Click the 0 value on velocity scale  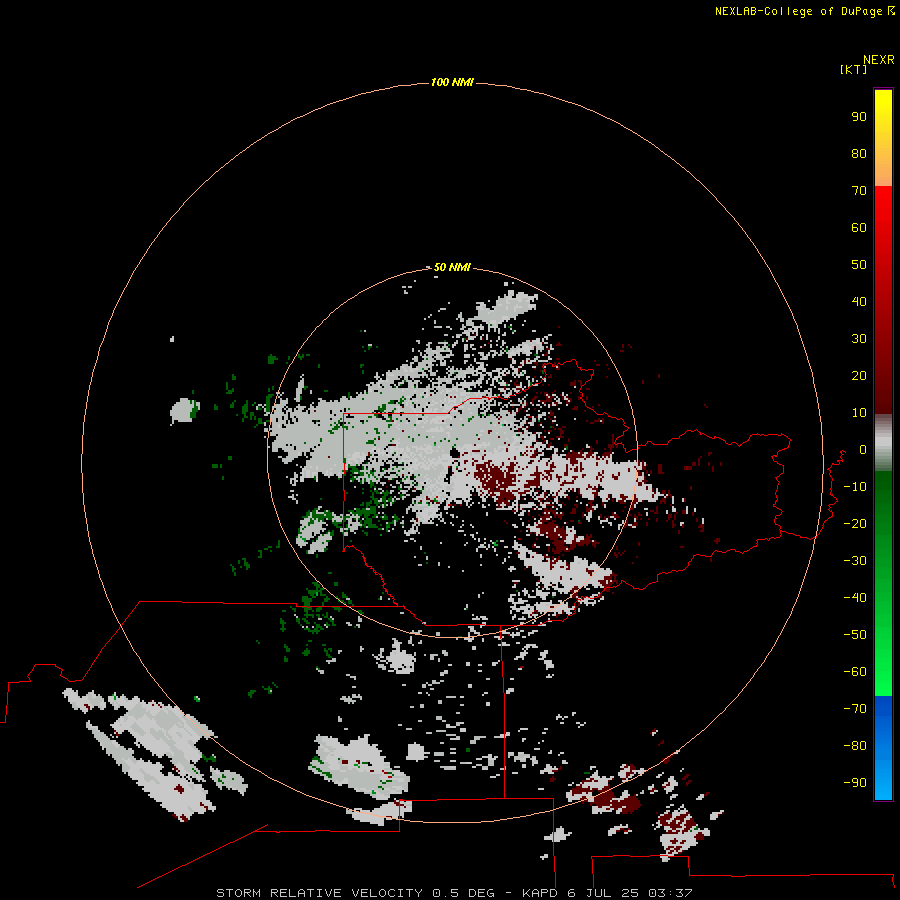tap(863, 450)
